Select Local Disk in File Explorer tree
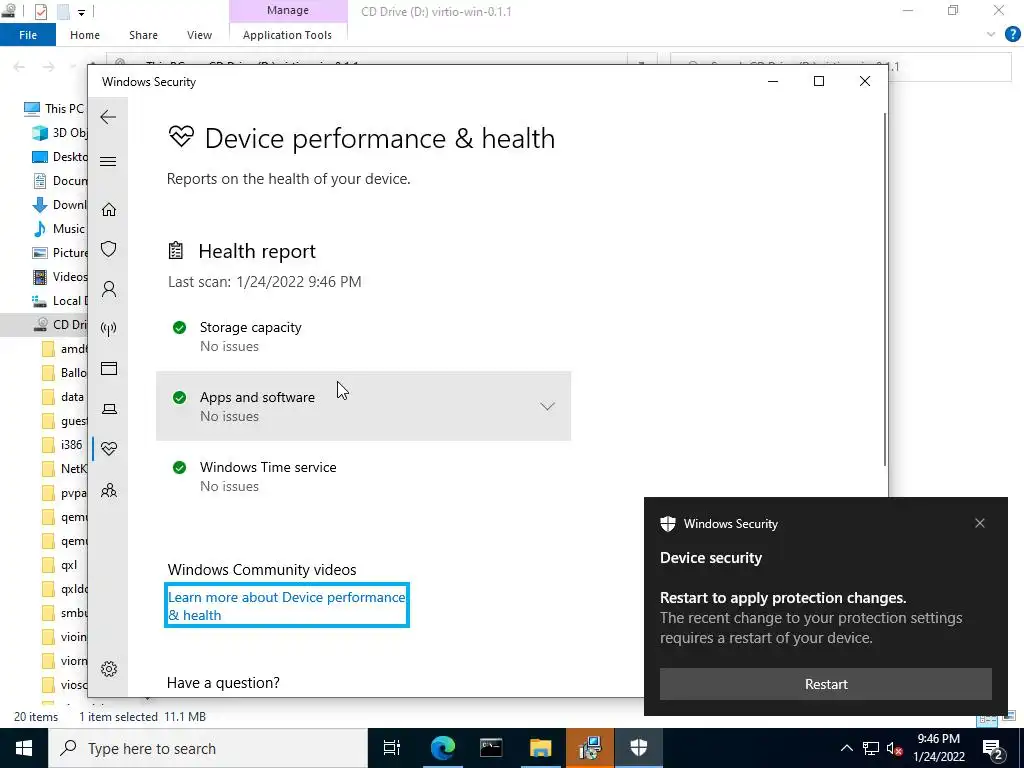1024x768 pixels. pyautogui.click(x=59, y=300)
